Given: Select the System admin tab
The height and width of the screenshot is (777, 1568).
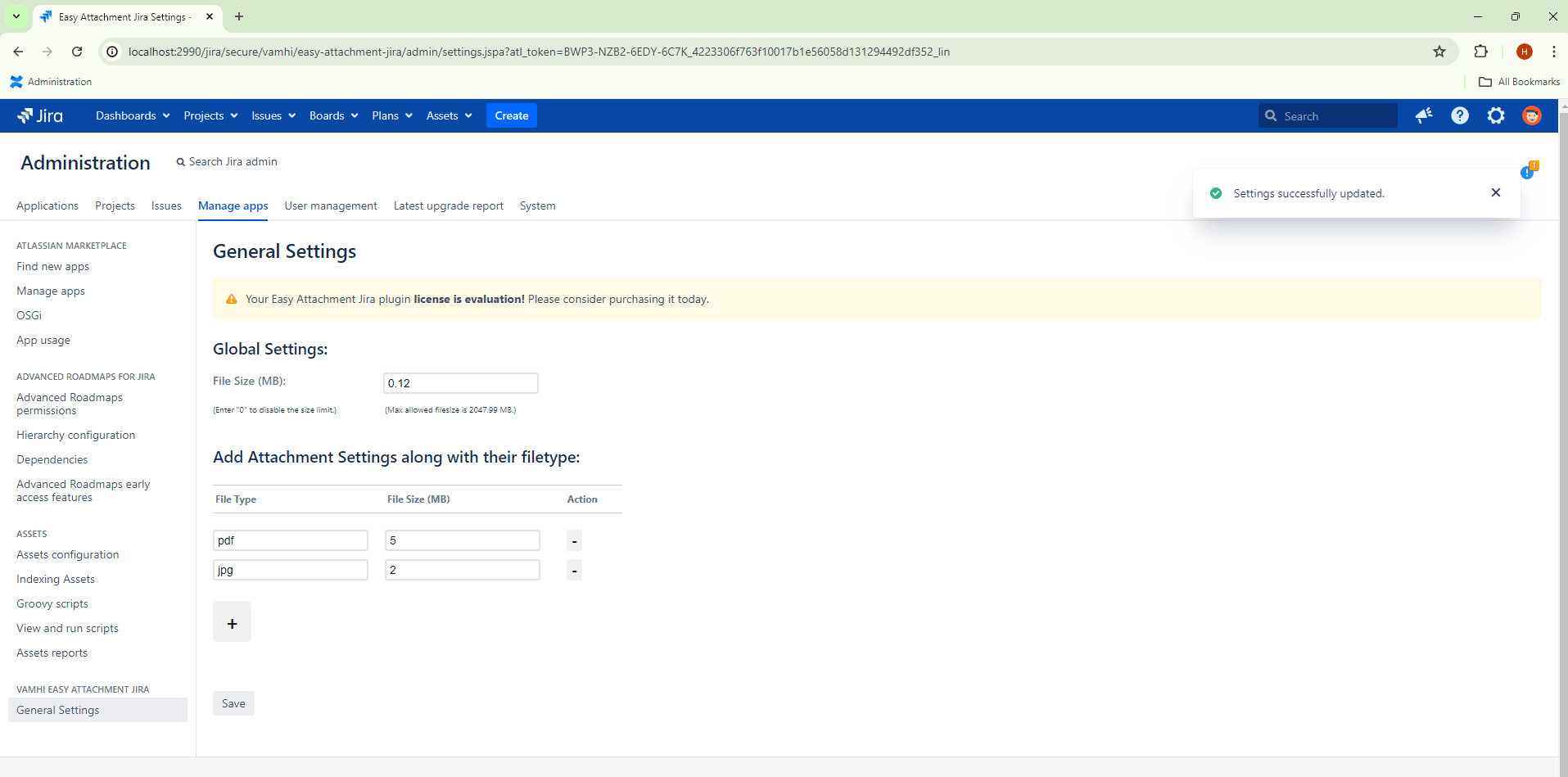Looking at the screenshot, I should (537, 206).
